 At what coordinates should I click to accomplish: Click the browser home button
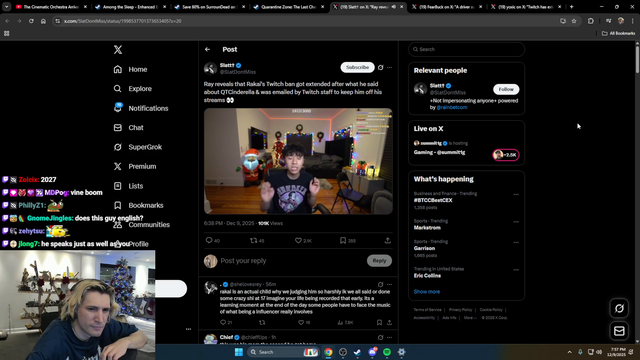point(43,21)
